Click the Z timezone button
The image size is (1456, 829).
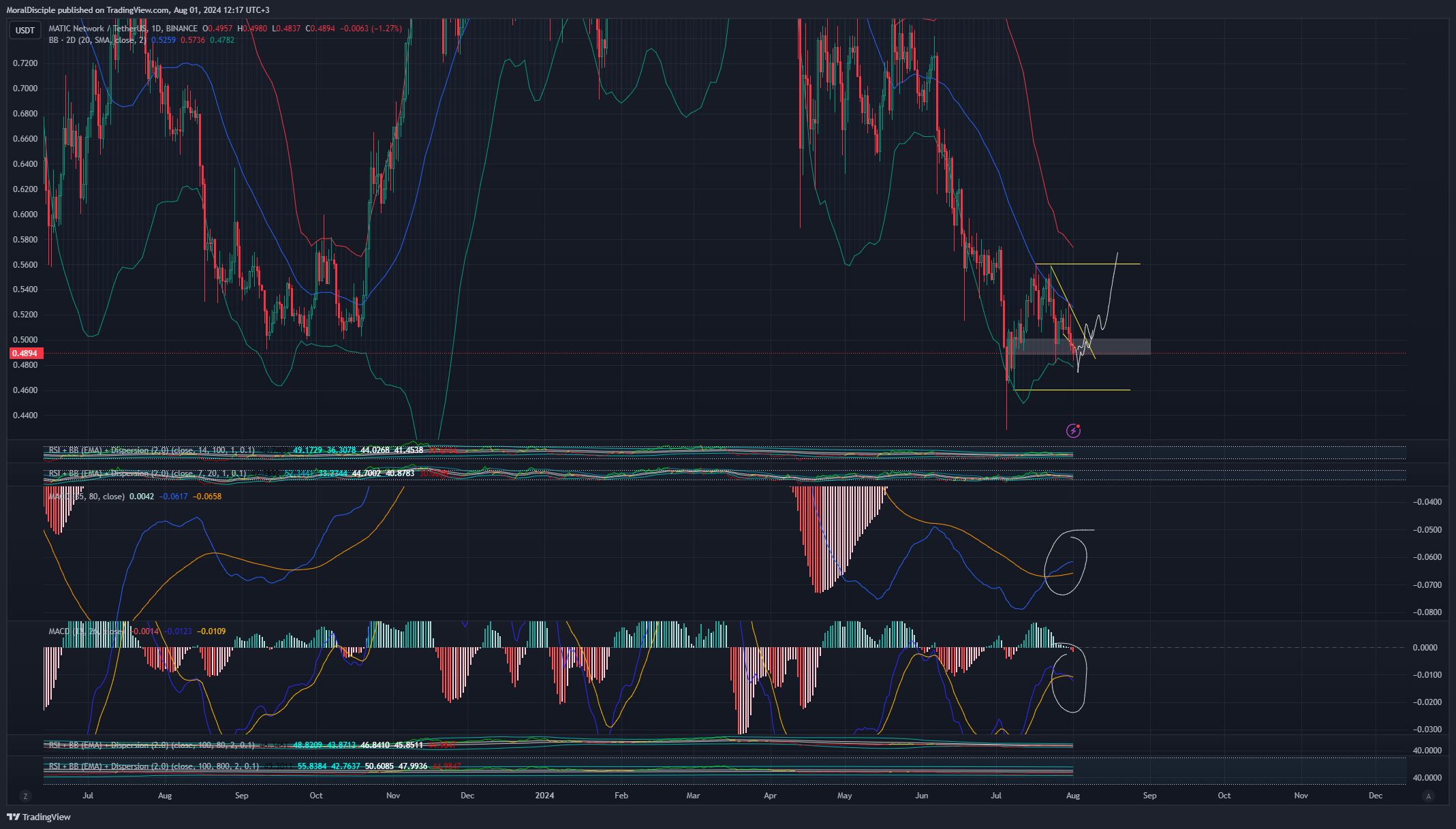pyautogui.click(x=25, y=796)
